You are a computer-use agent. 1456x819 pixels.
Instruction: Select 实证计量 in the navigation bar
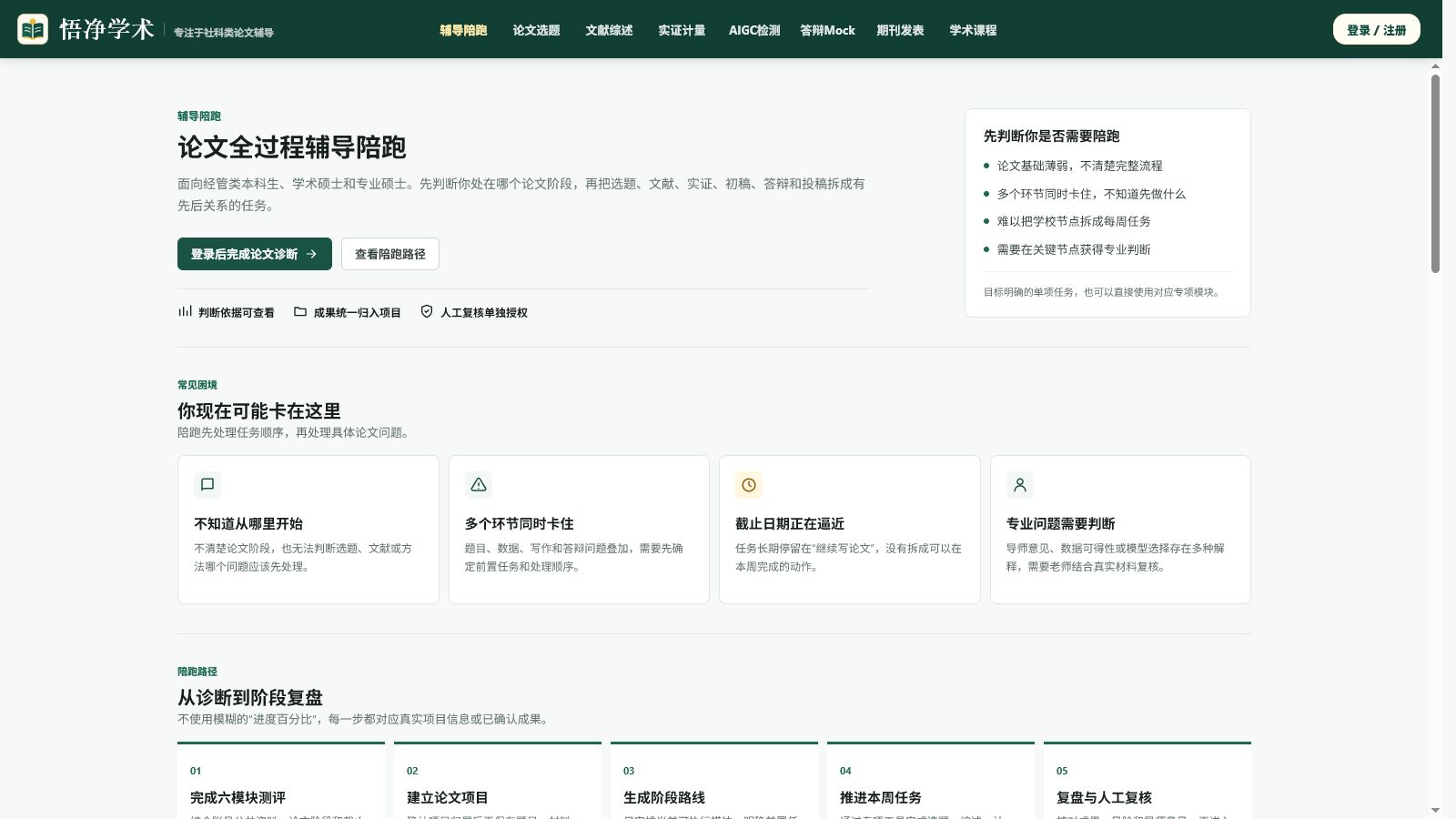(682, 30)
